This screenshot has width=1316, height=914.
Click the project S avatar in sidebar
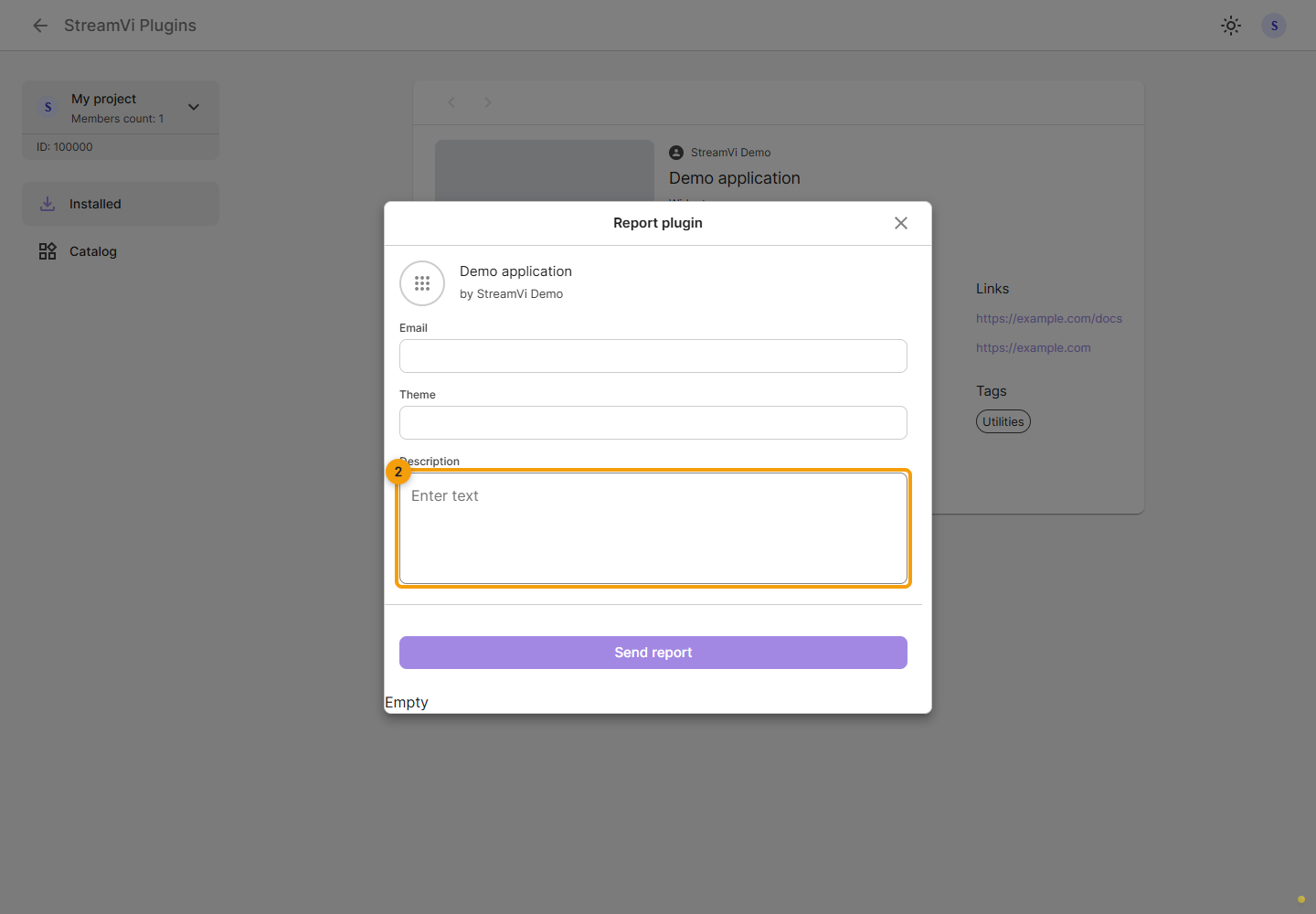pyautogui.click(x=48, y=107)
